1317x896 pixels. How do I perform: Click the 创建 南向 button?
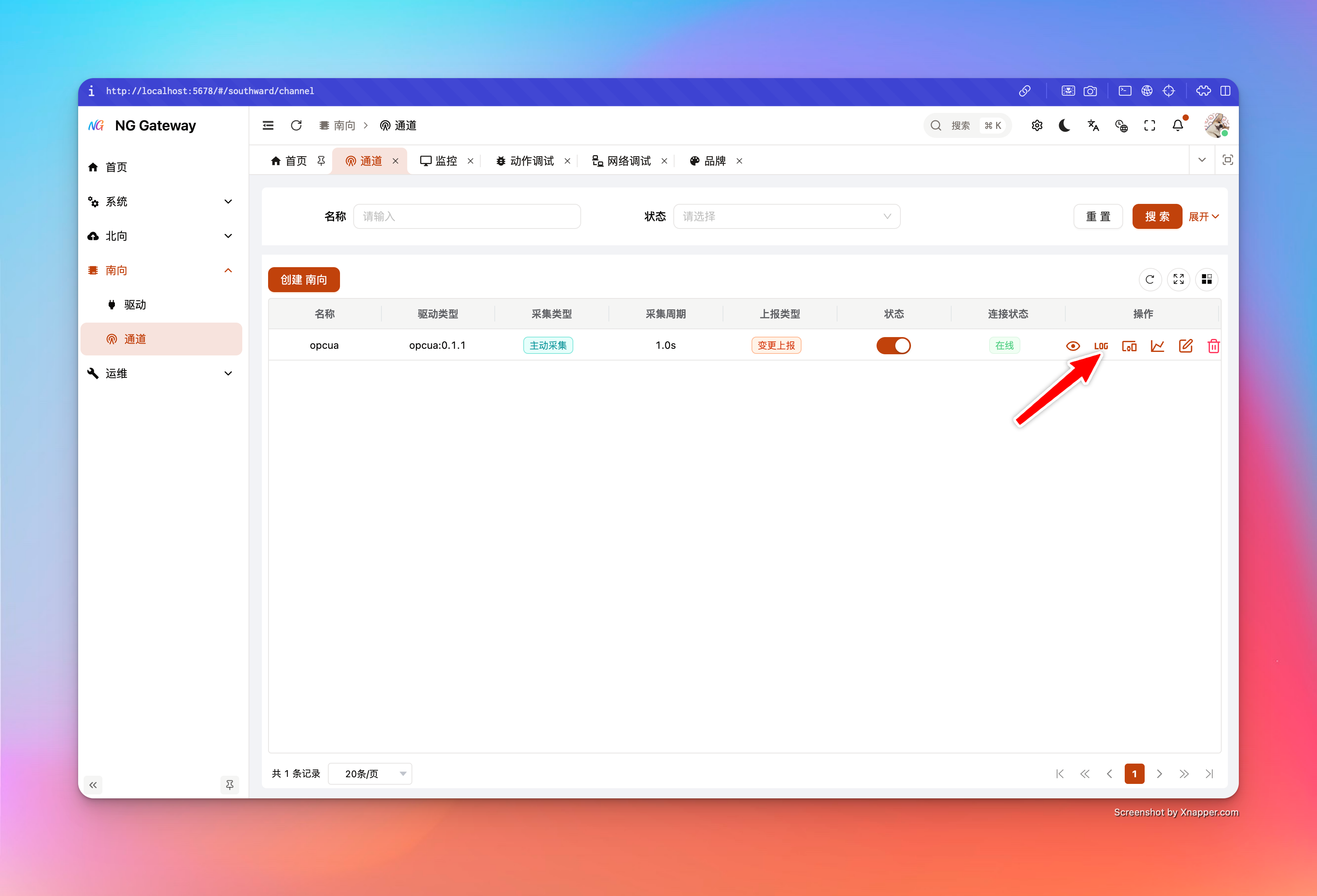[304, 279]
